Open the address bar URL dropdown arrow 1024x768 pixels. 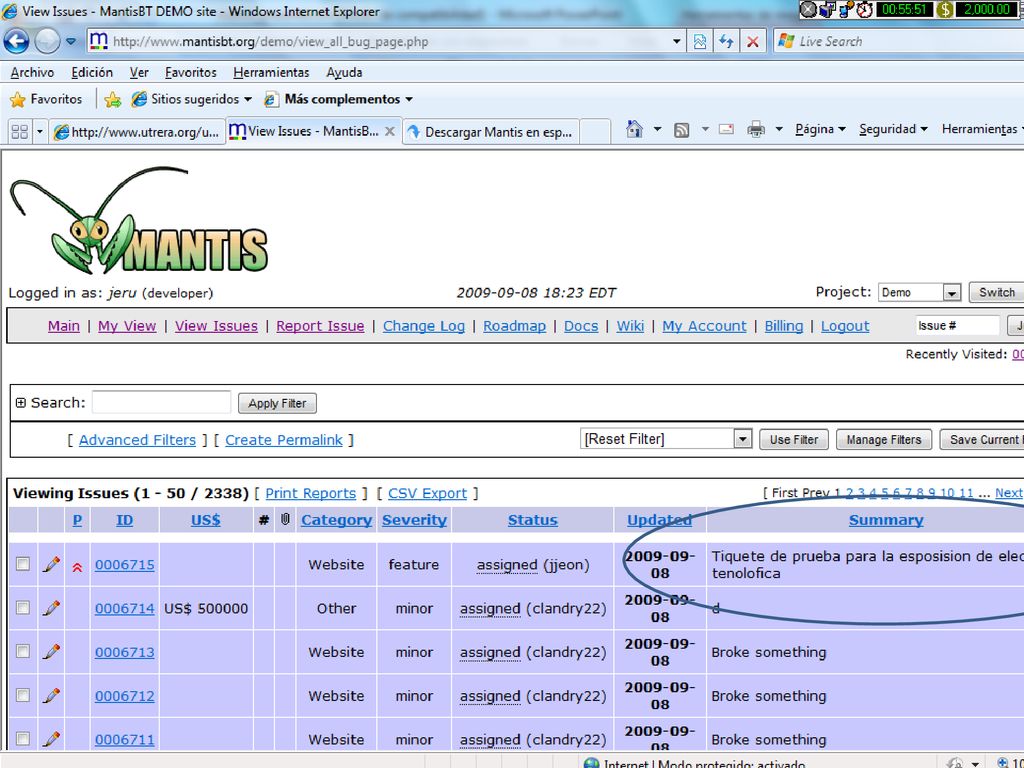(677, 42)
